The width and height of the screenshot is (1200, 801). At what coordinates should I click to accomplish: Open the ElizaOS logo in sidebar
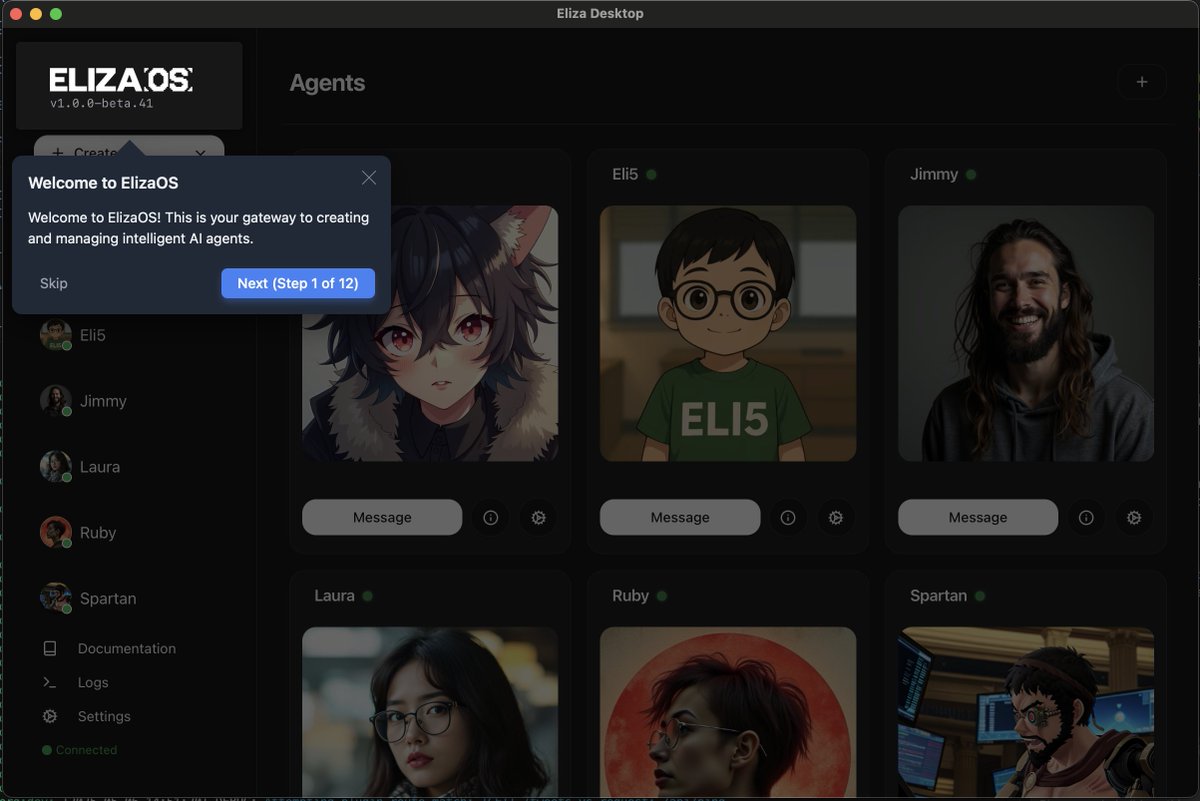pyautogui.click(x=121, y=79)
